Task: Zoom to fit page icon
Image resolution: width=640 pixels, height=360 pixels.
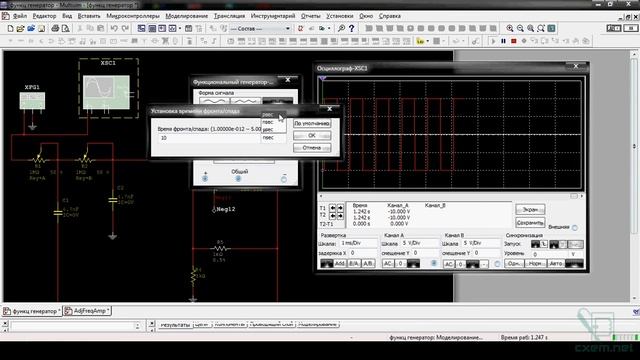Action: tap(541, 29)
